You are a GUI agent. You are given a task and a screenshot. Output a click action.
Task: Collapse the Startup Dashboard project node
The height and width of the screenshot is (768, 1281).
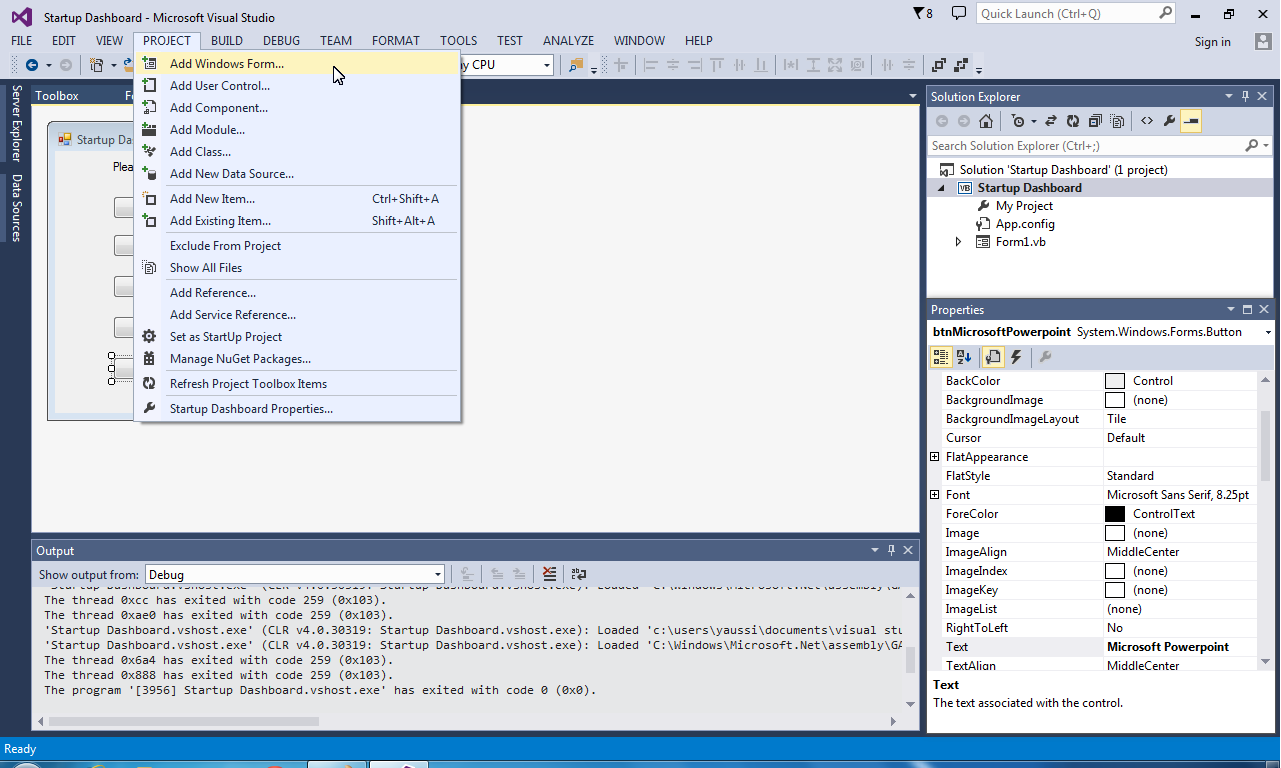[x=940, y=188]
